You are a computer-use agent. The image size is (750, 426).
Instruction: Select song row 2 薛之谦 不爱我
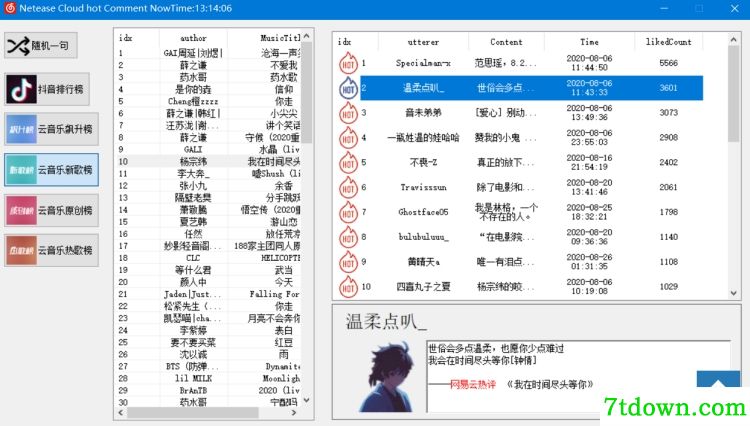[209, 65]
